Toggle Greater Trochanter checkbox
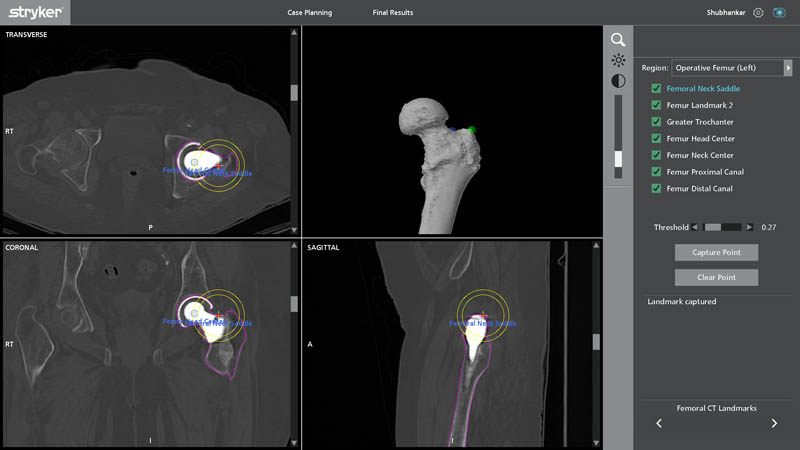Image resolution: width=800 pixels, height=450 pixels. point(656,121)
